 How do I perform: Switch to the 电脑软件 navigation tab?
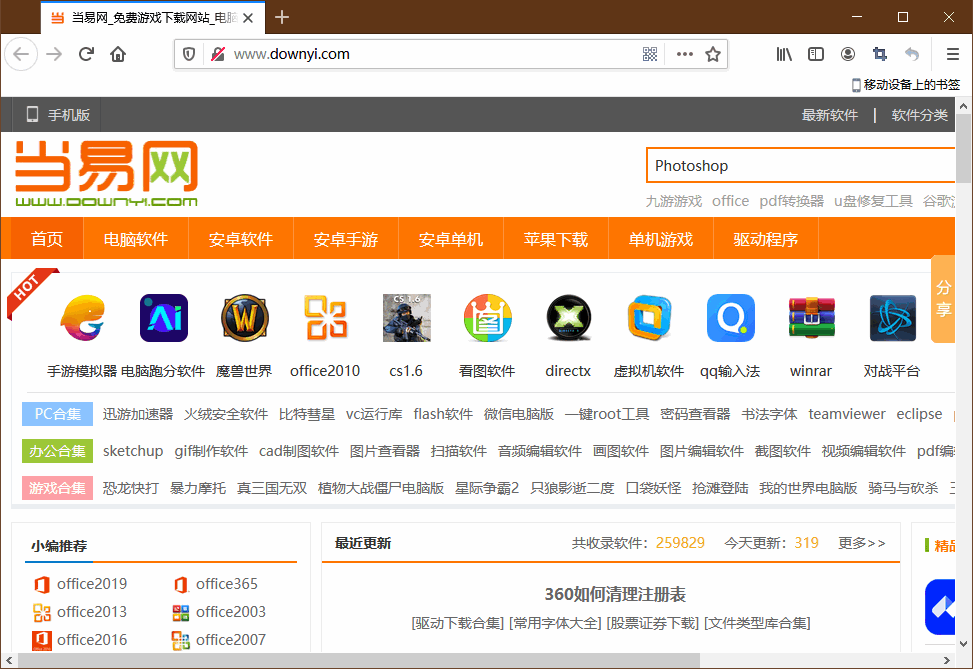pos(135,238)
